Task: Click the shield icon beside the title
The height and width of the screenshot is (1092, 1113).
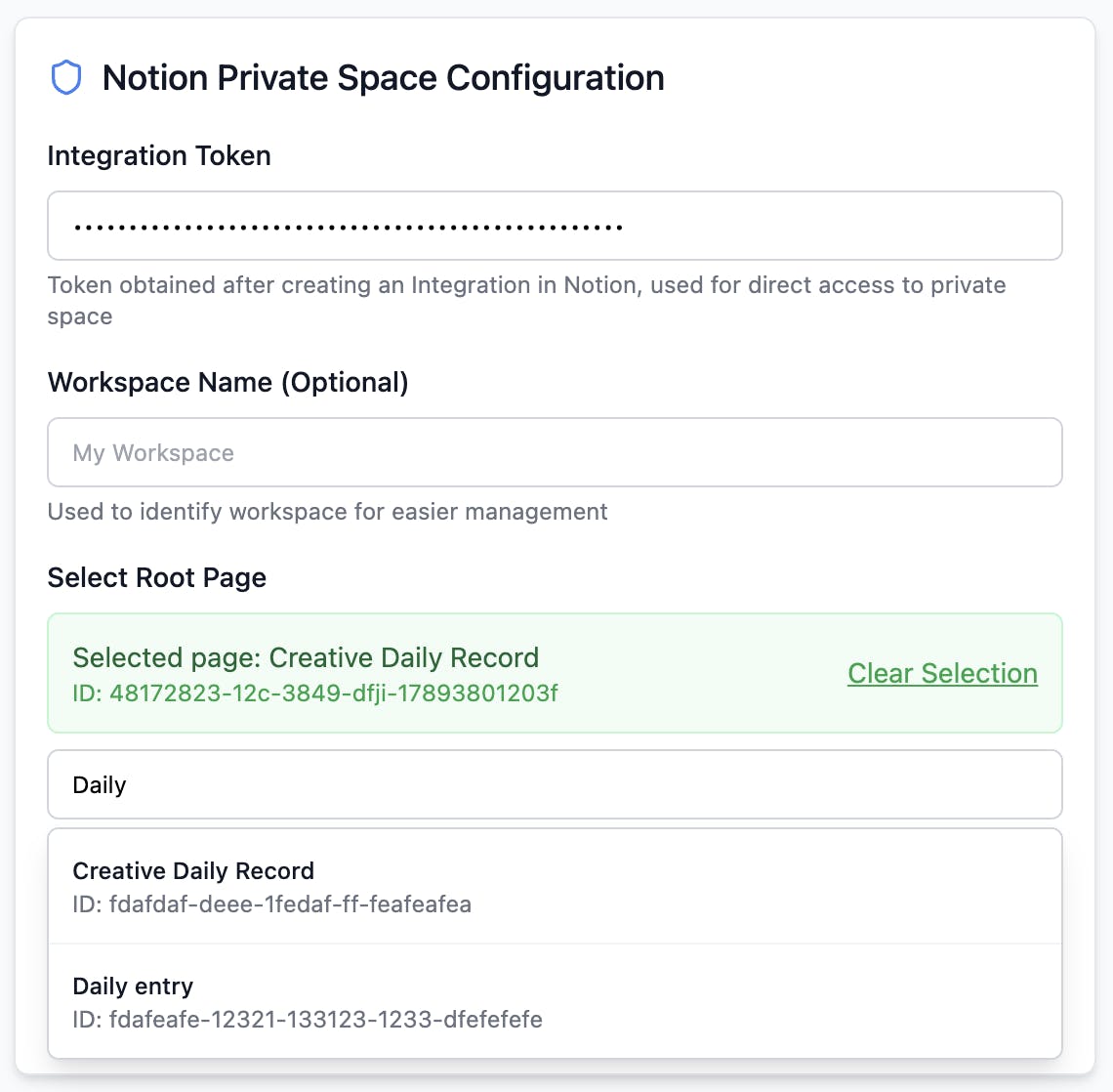Action: (x=65, y=78)
